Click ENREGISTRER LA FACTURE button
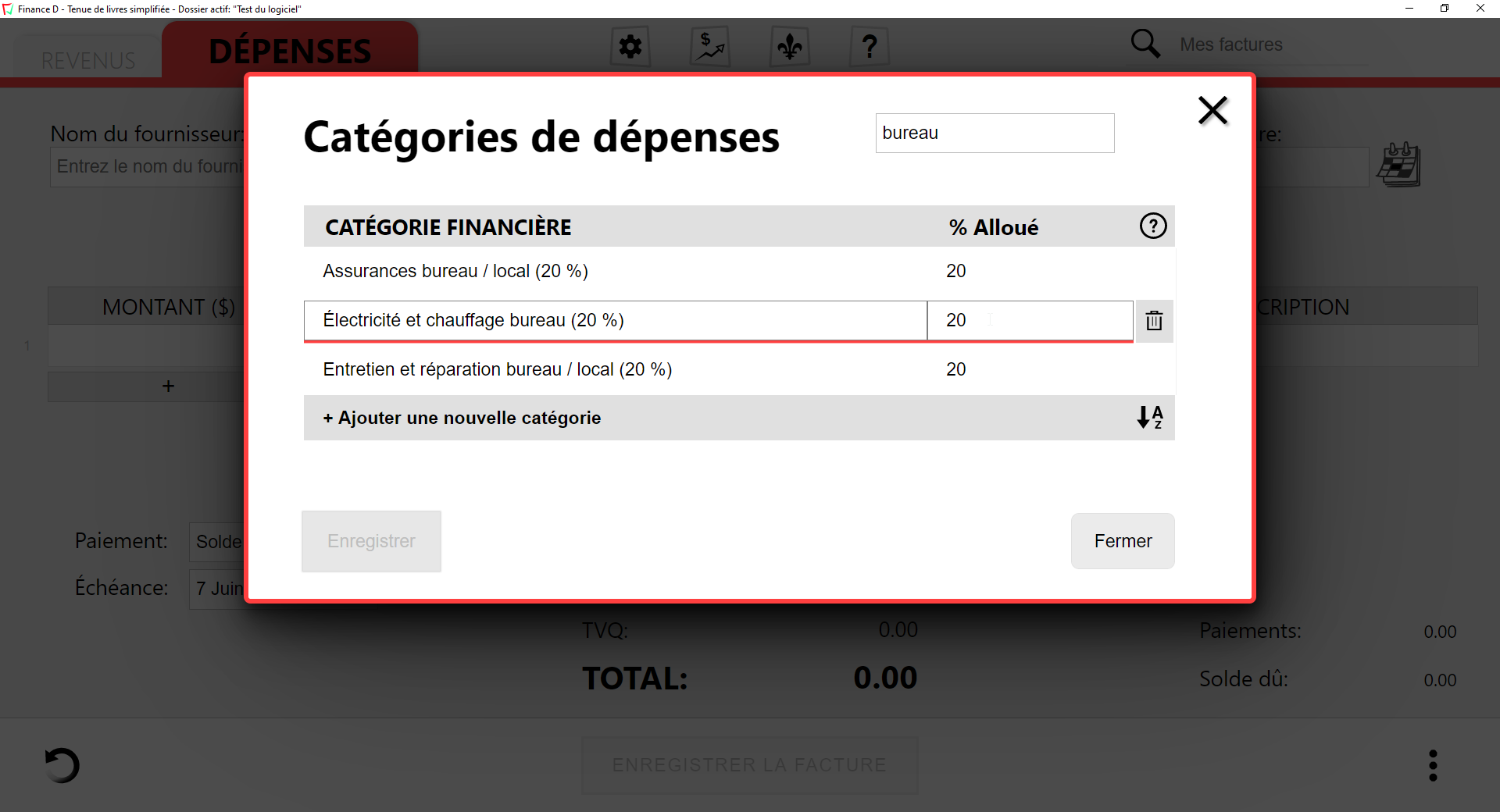 point(749,765)
